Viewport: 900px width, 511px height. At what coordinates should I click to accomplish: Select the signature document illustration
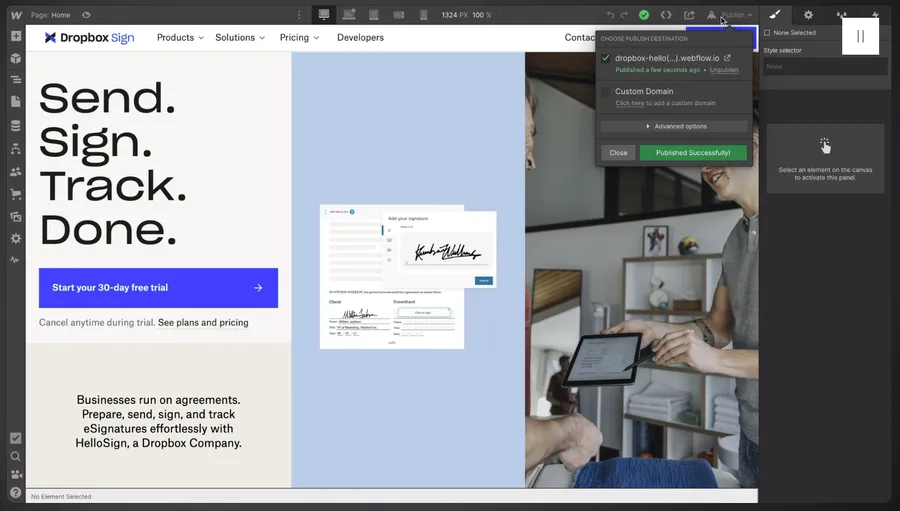point(408,277)
